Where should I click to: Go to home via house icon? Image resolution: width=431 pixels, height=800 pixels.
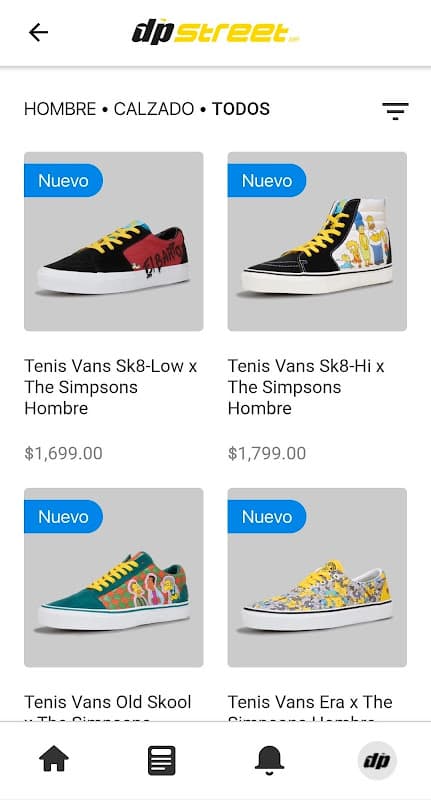point(54,759)
